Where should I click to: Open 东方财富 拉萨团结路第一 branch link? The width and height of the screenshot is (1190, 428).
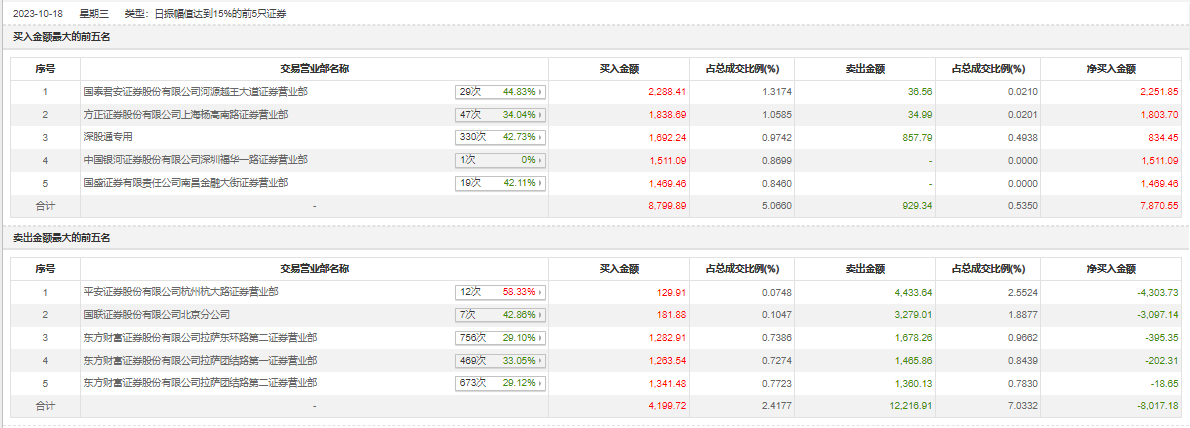(200, 361)
